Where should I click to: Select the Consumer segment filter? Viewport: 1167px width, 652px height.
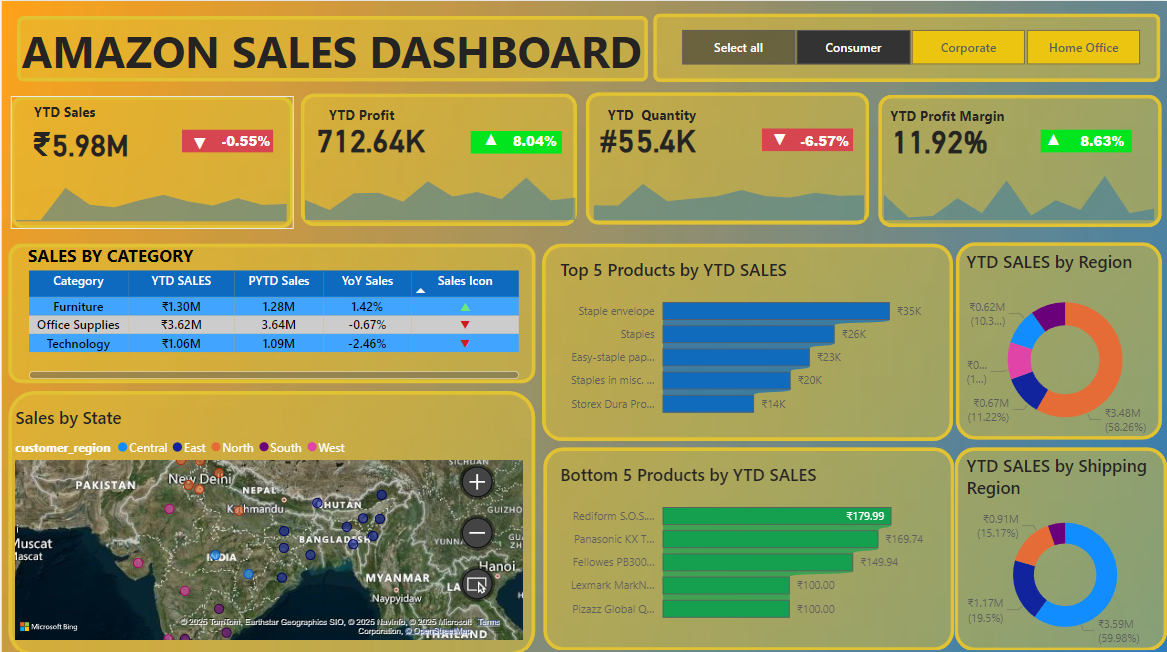tap(853, 47)
